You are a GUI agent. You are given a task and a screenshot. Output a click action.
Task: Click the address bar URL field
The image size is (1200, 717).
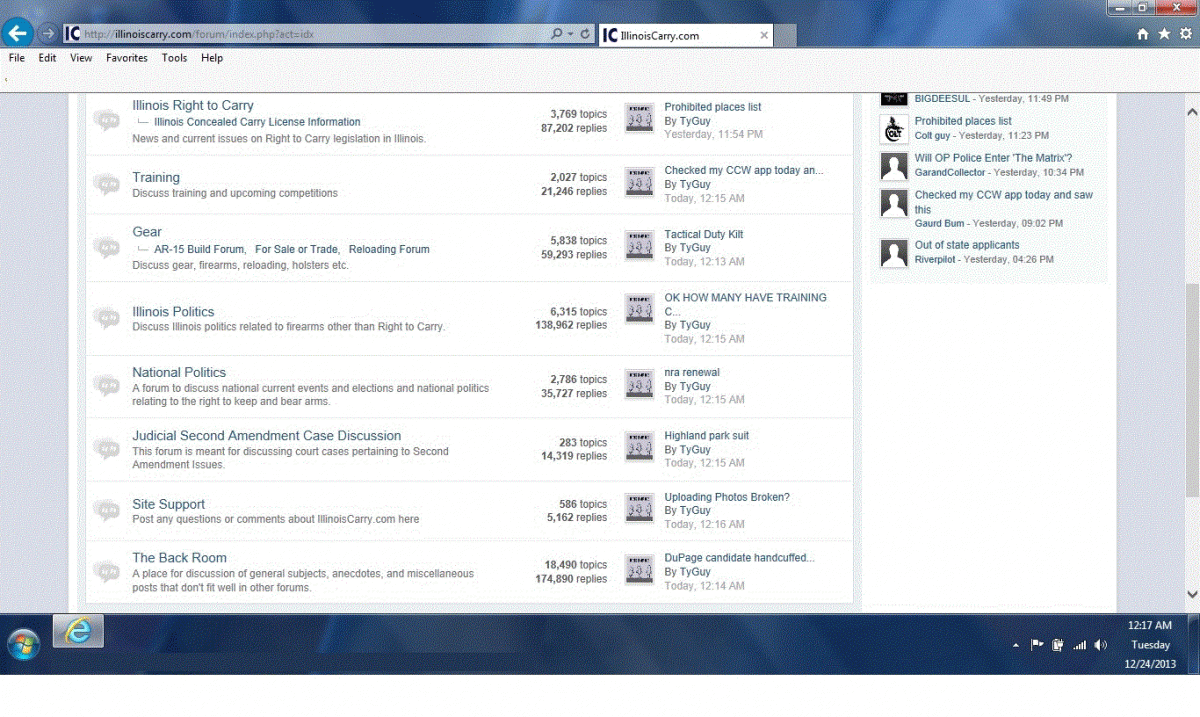(x=315, y=34)
